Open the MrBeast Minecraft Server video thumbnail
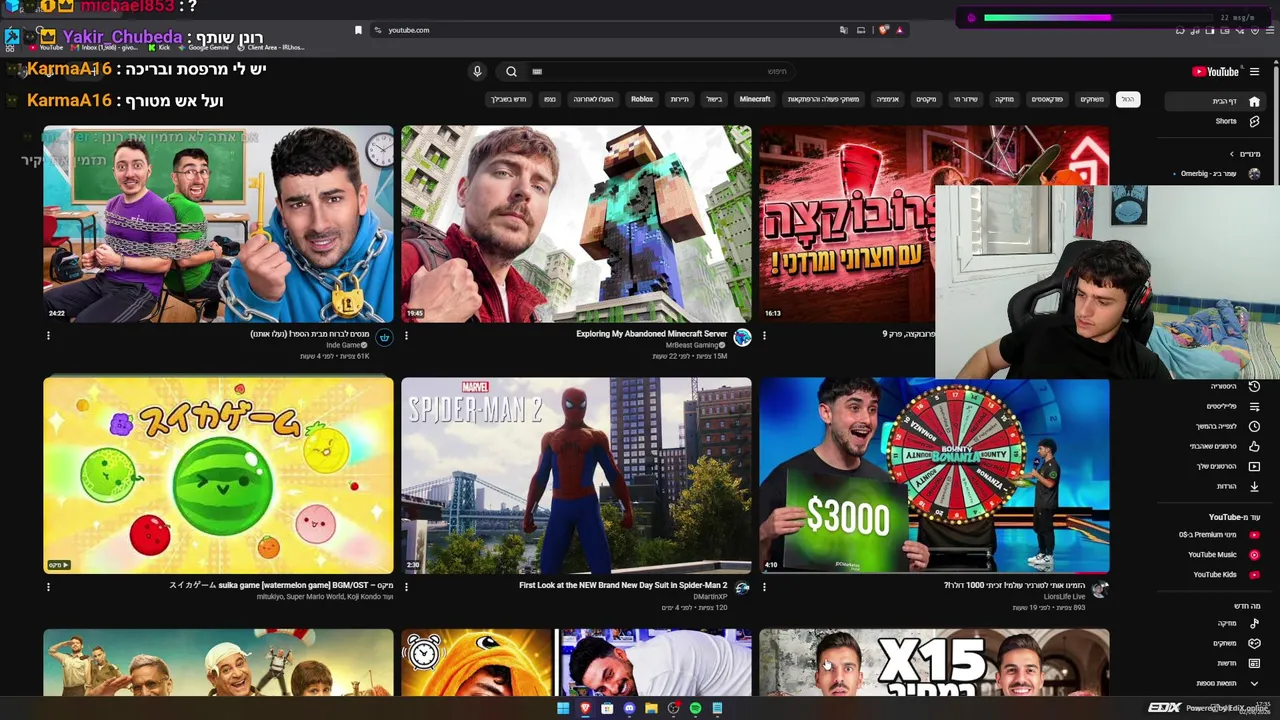The width and height of the screenshot is (1280, 720). 576,224
